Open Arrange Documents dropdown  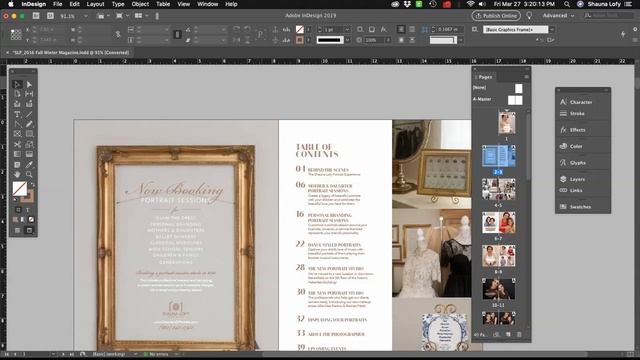coord(140,16)
